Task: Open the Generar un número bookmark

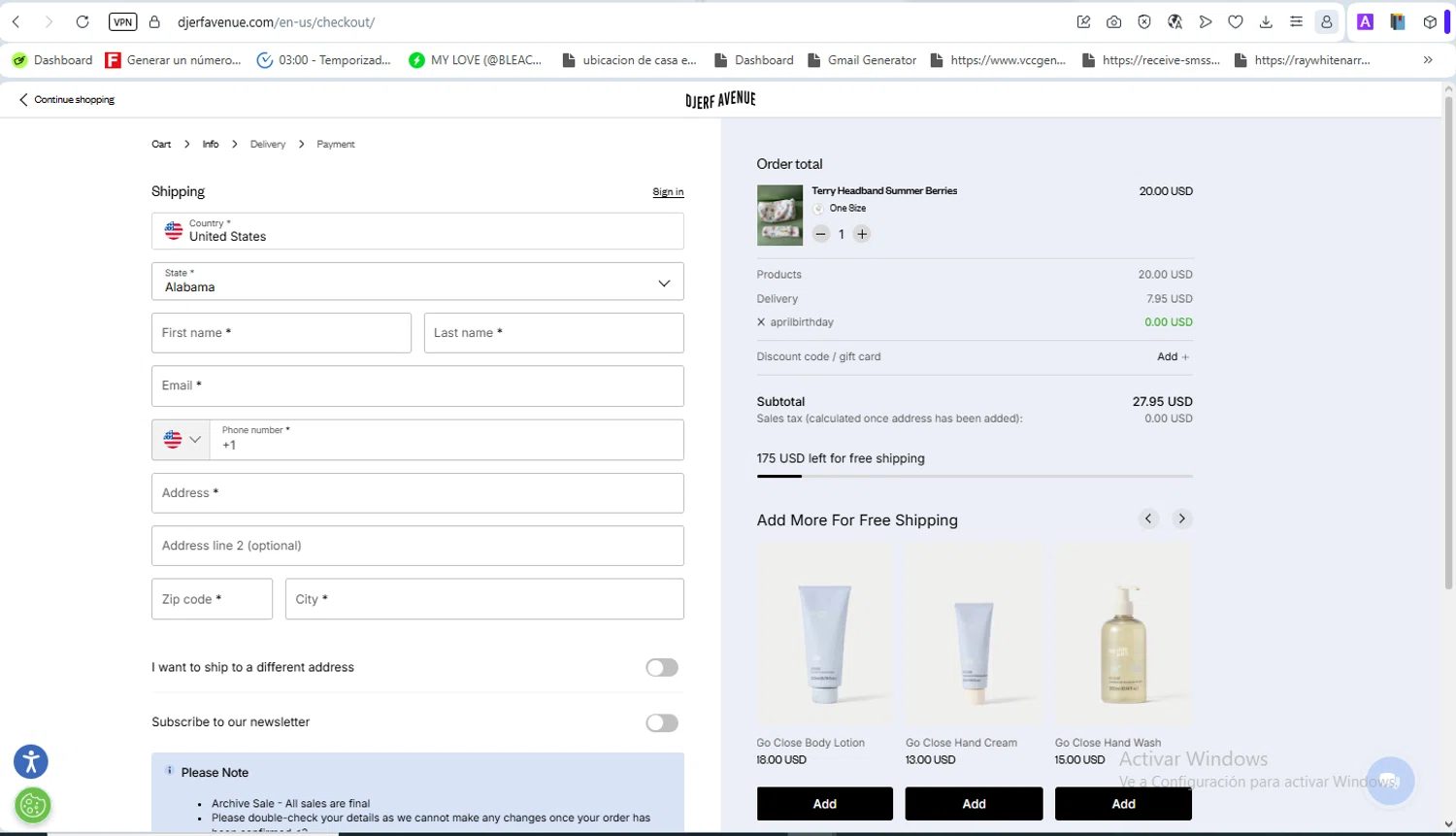Action: [x=173, y=60]
